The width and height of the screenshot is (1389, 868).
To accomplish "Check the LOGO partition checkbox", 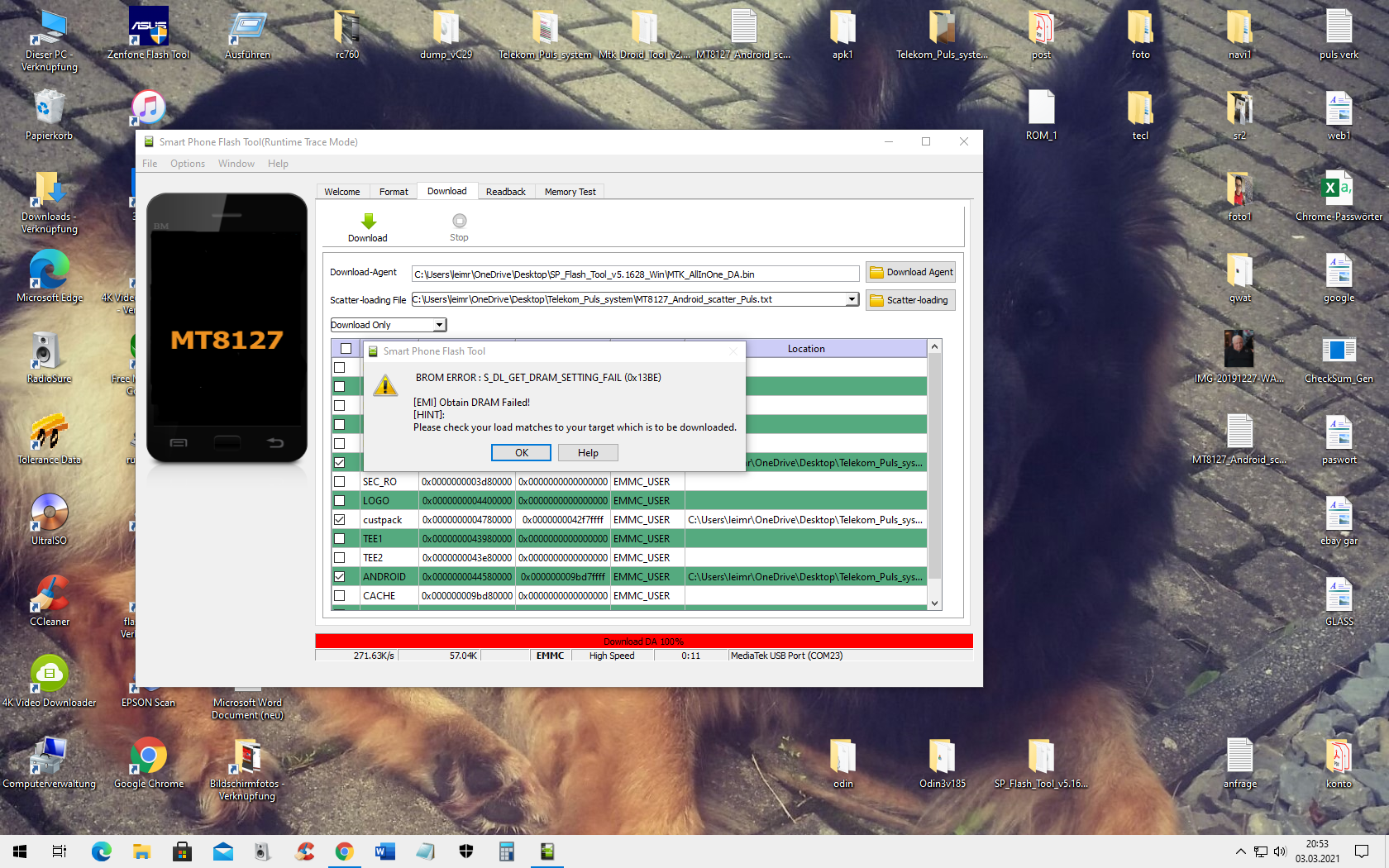I will point(340,501).
